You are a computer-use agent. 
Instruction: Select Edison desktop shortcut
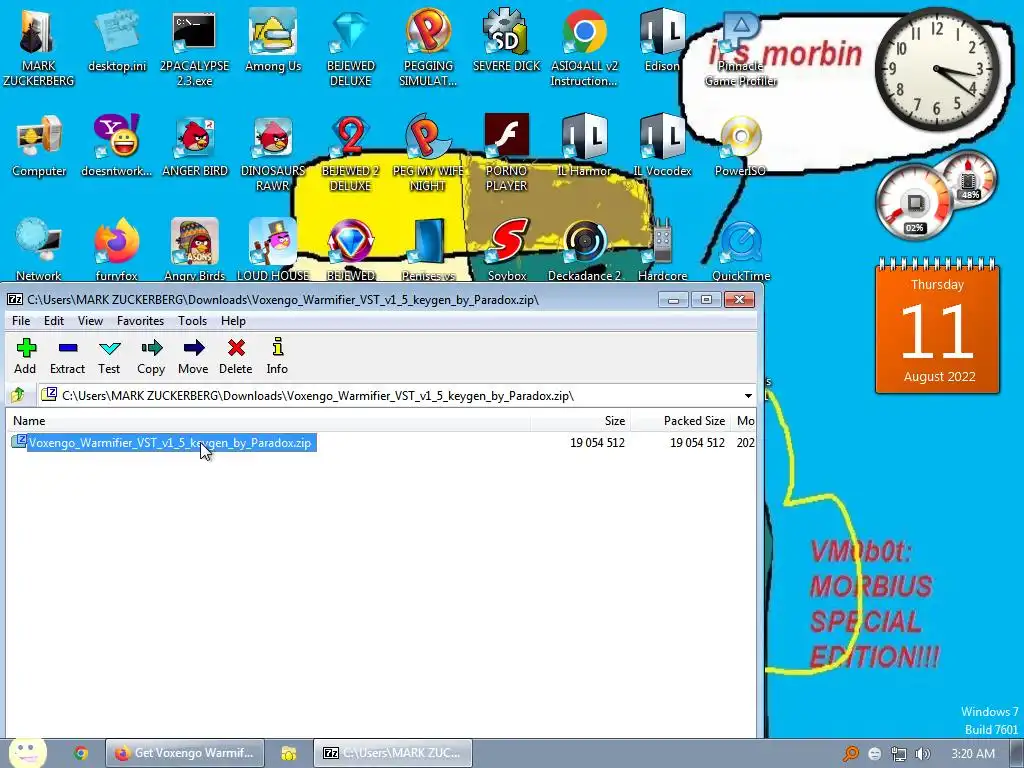[662, 40]
